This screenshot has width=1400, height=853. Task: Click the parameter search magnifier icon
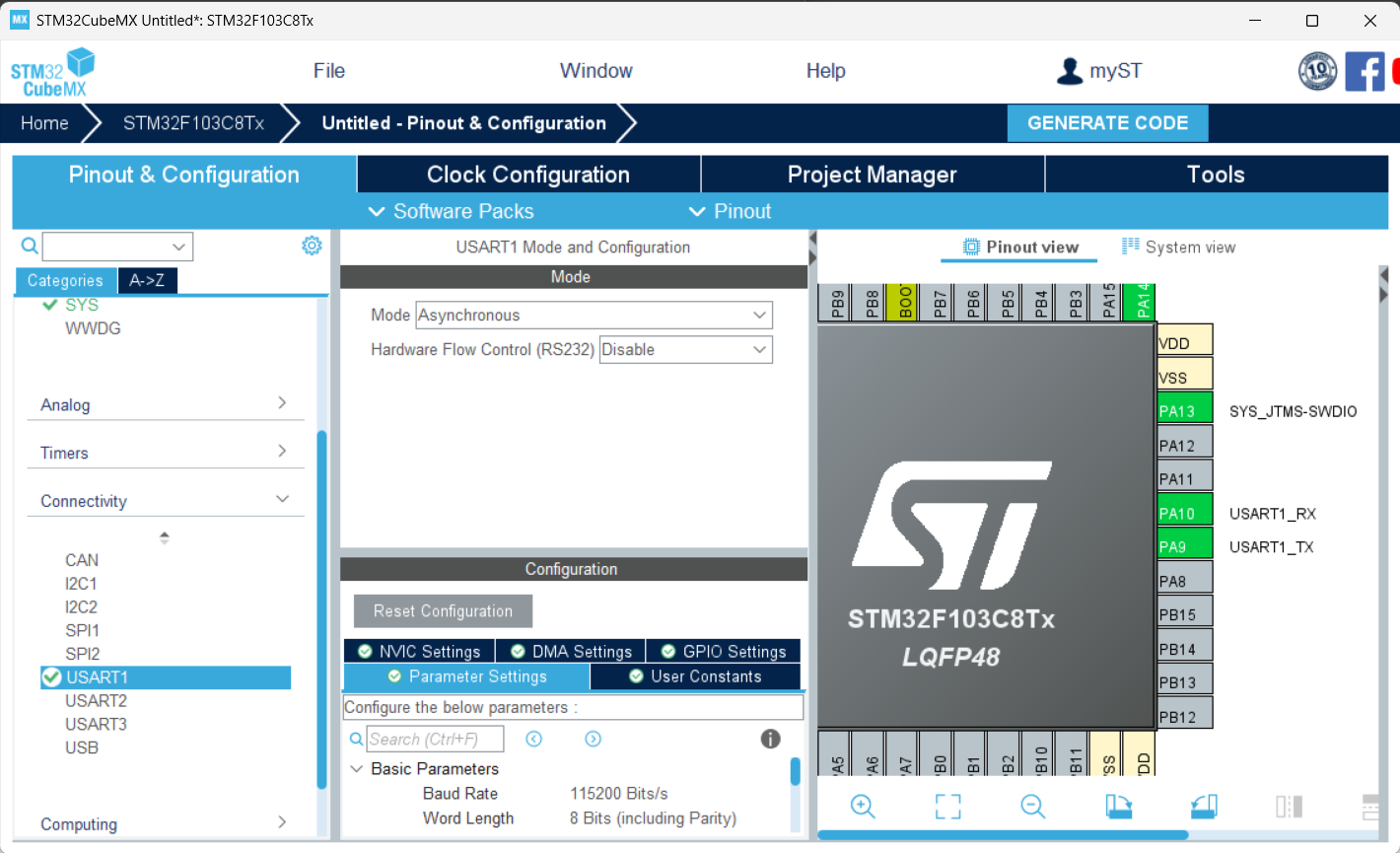[x=356, y=739]
